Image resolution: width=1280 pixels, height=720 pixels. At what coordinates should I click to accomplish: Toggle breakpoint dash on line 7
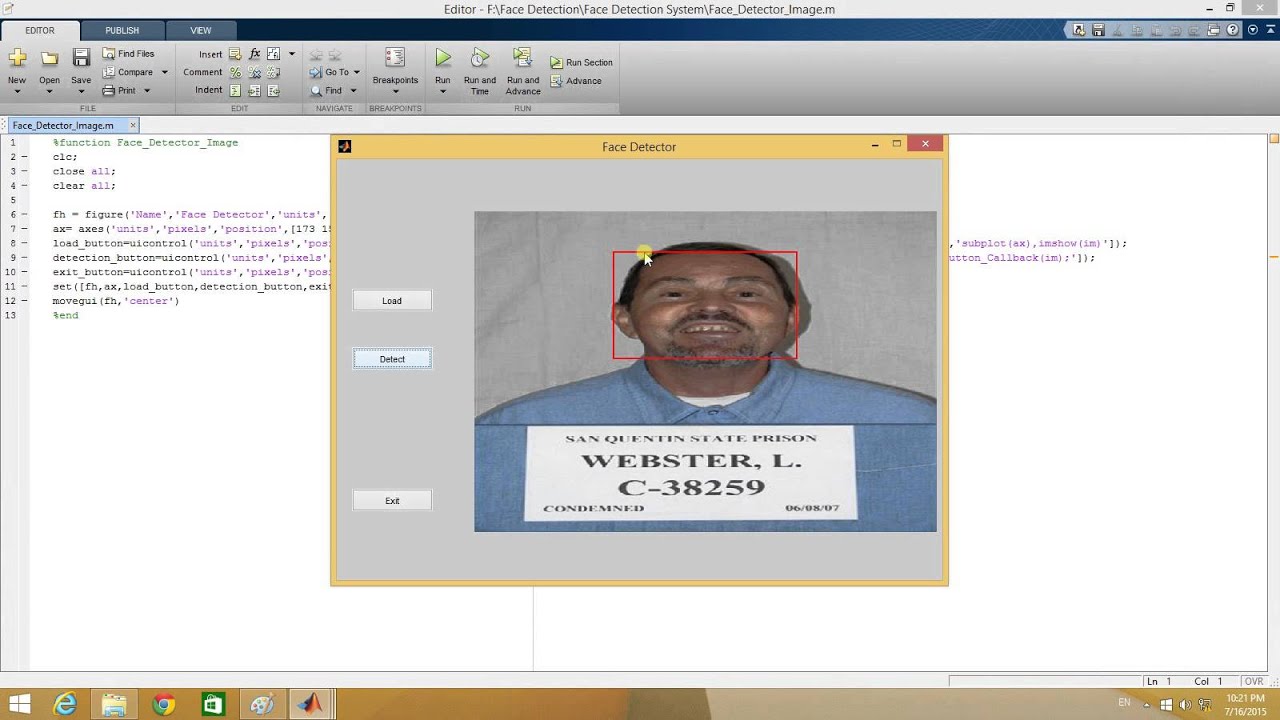click(24, 229)
